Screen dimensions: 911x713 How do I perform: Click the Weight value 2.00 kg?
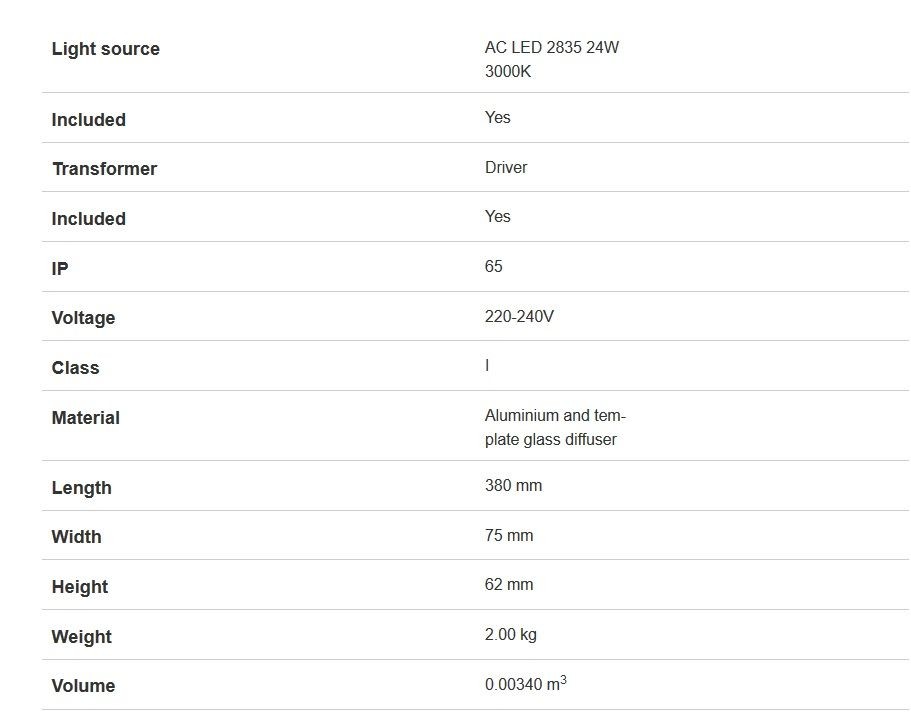tap(511, 634)
